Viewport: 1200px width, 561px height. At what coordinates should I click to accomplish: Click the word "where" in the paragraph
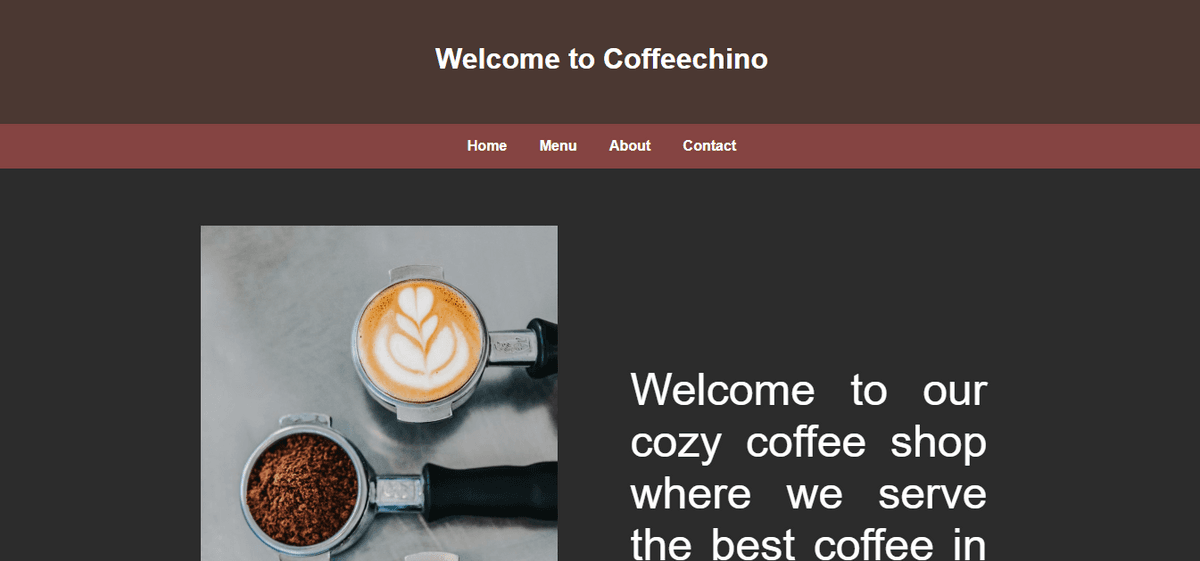(690, 494)
